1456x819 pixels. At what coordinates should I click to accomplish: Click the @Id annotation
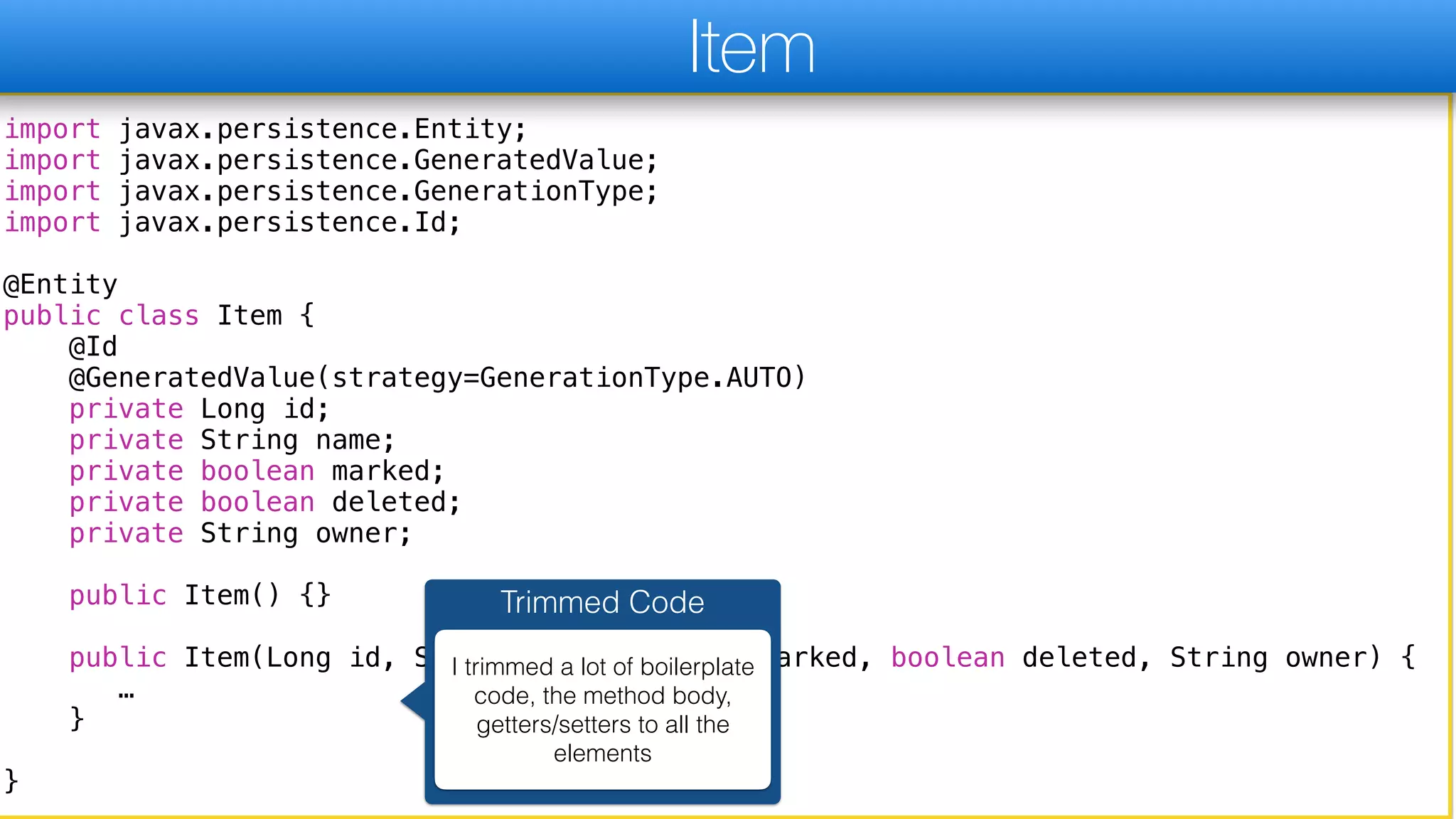coord(92,347)
